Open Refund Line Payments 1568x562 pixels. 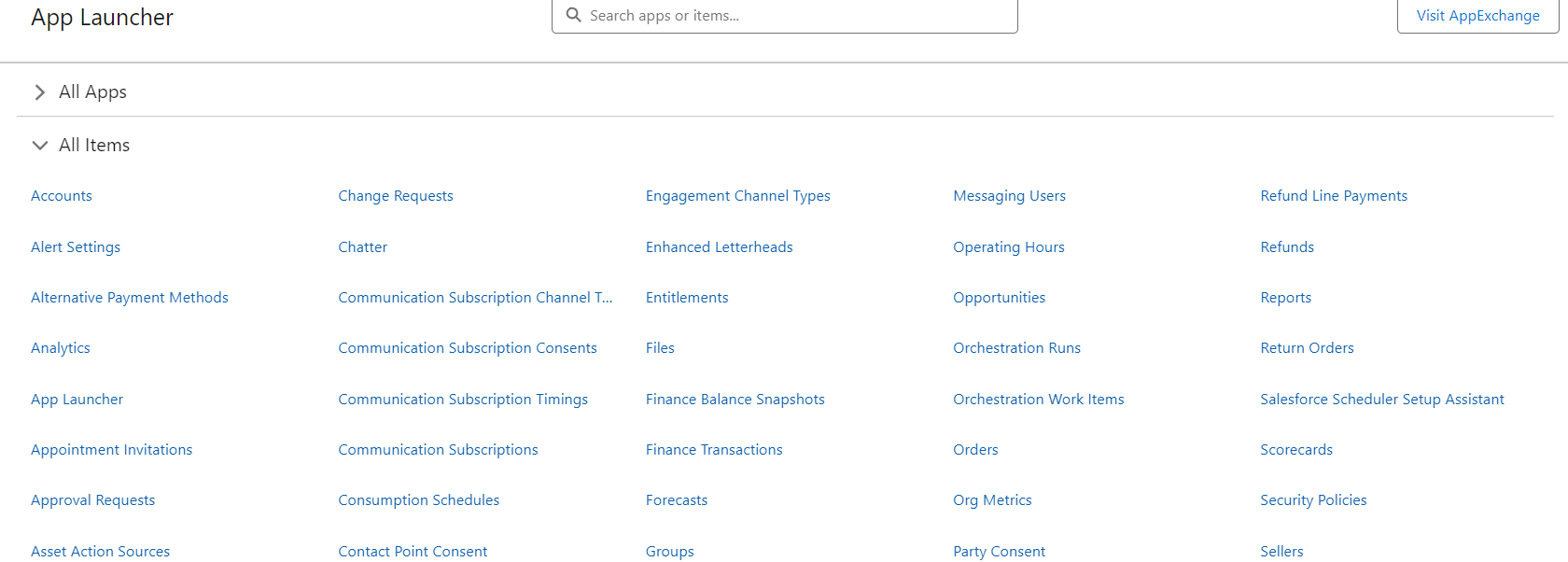point(1334,196)
